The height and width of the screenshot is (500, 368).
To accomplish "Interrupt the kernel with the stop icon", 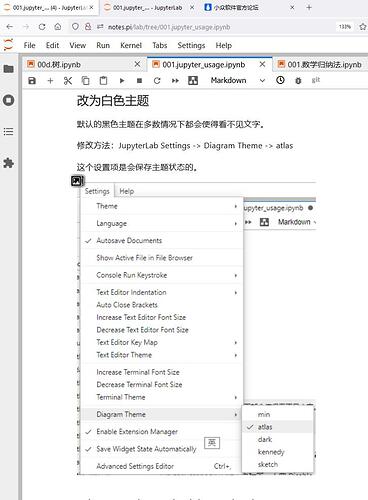I will pos(140,80).
